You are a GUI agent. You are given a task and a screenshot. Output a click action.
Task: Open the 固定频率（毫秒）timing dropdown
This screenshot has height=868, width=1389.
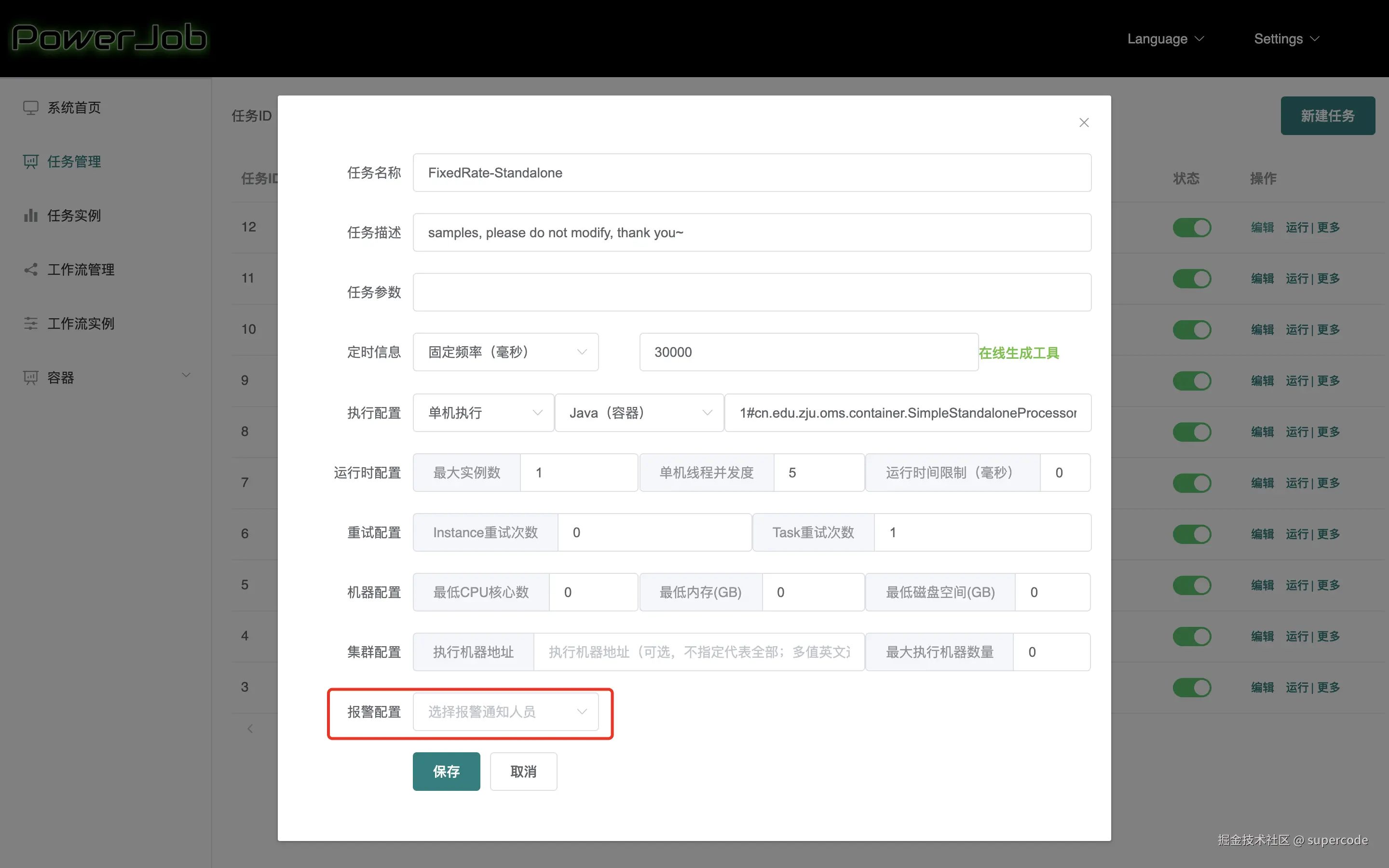(505, 352)
